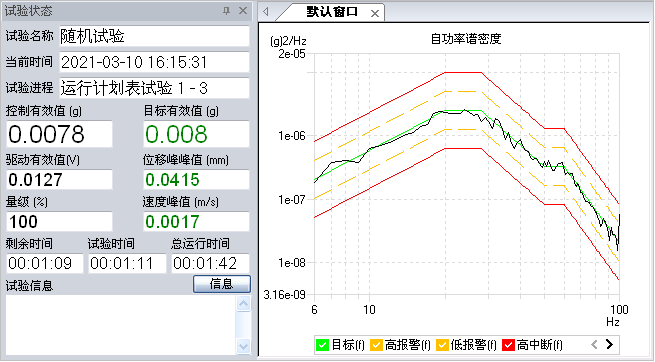Click the 控制有效值 (g) label
Image resolution: width=655 pixels, height=362 pixels.
[x=44, y=111]
